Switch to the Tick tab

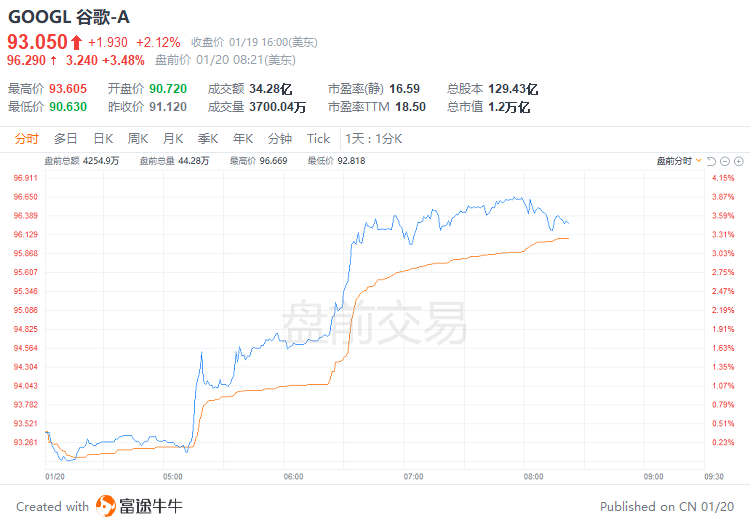318,139
